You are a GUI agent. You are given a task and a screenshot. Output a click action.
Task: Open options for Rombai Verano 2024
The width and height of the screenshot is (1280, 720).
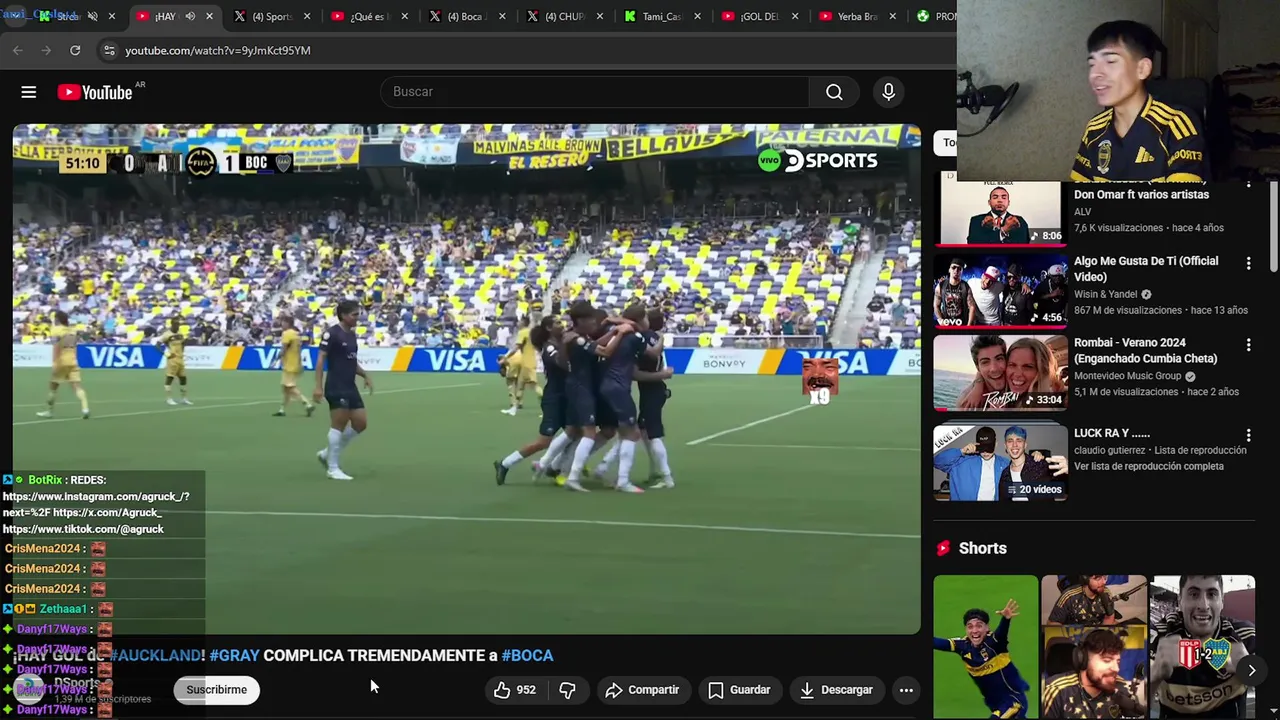[1248, 345]
